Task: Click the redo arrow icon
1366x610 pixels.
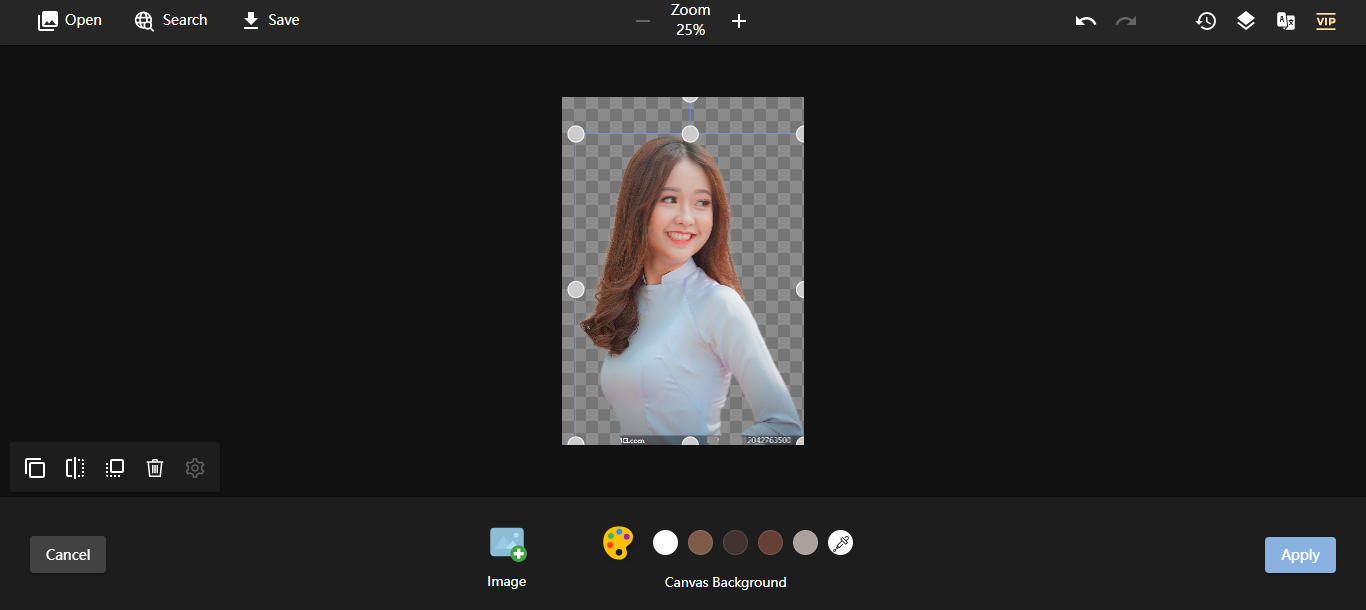Action: click(x=1126, y=21)
